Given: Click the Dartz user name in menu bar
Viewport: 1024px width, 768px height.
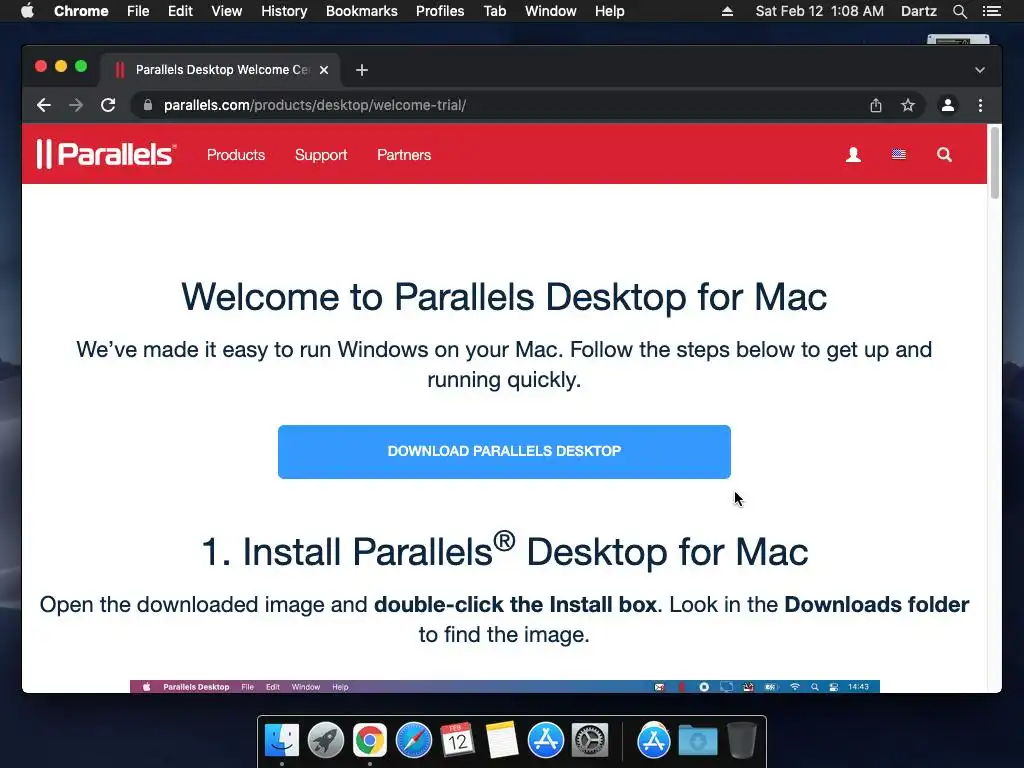Looking at the screenshot, I should coord(919,11).
